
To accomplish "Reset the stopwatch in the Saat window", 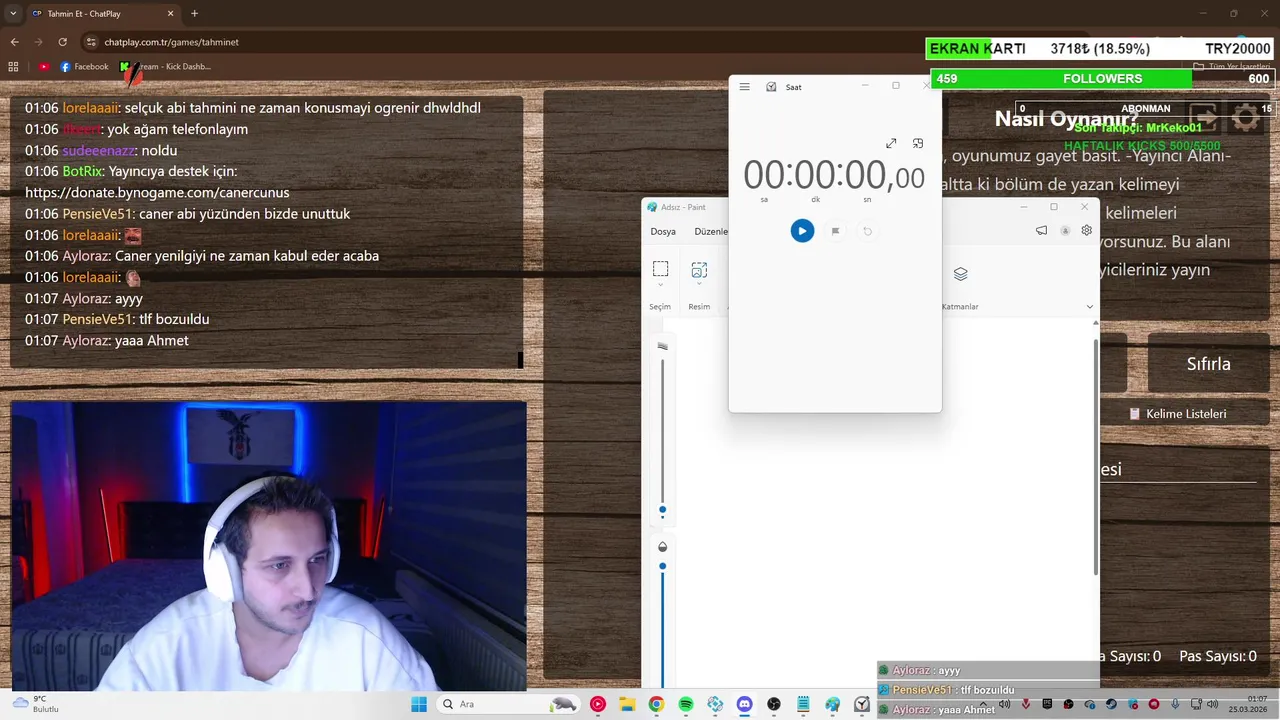I will point(867,231).
